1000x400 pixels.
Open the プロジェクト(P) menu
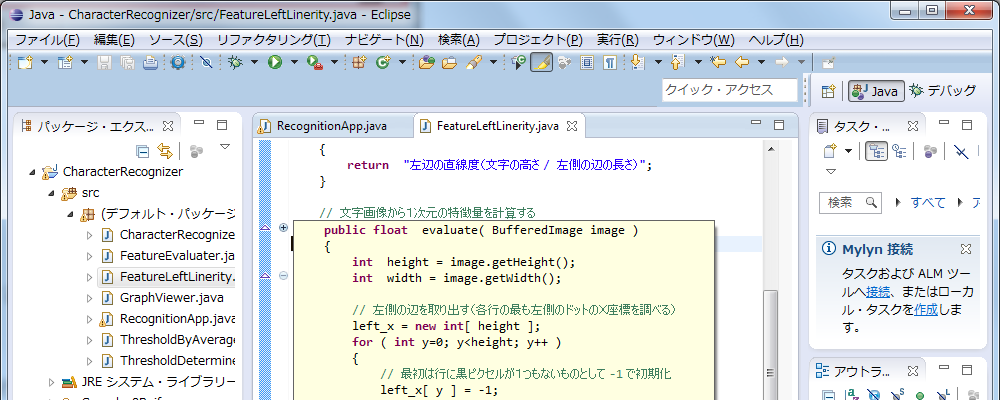(538, 40)
